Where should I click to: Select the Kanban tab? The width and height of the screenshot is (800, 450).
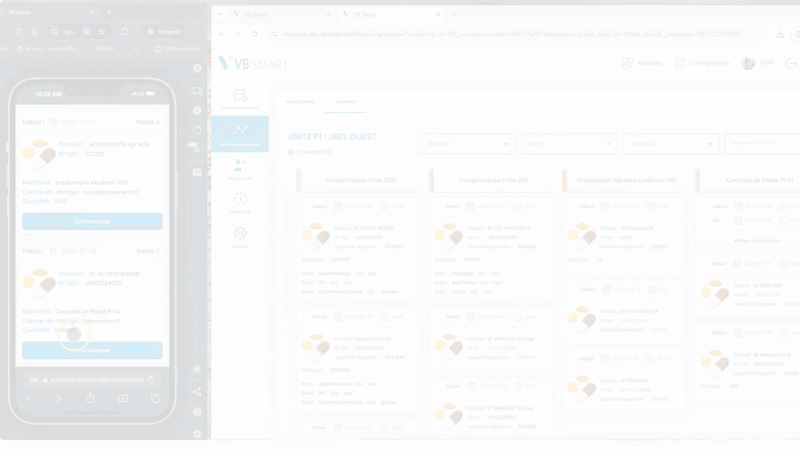pos(345,102)
